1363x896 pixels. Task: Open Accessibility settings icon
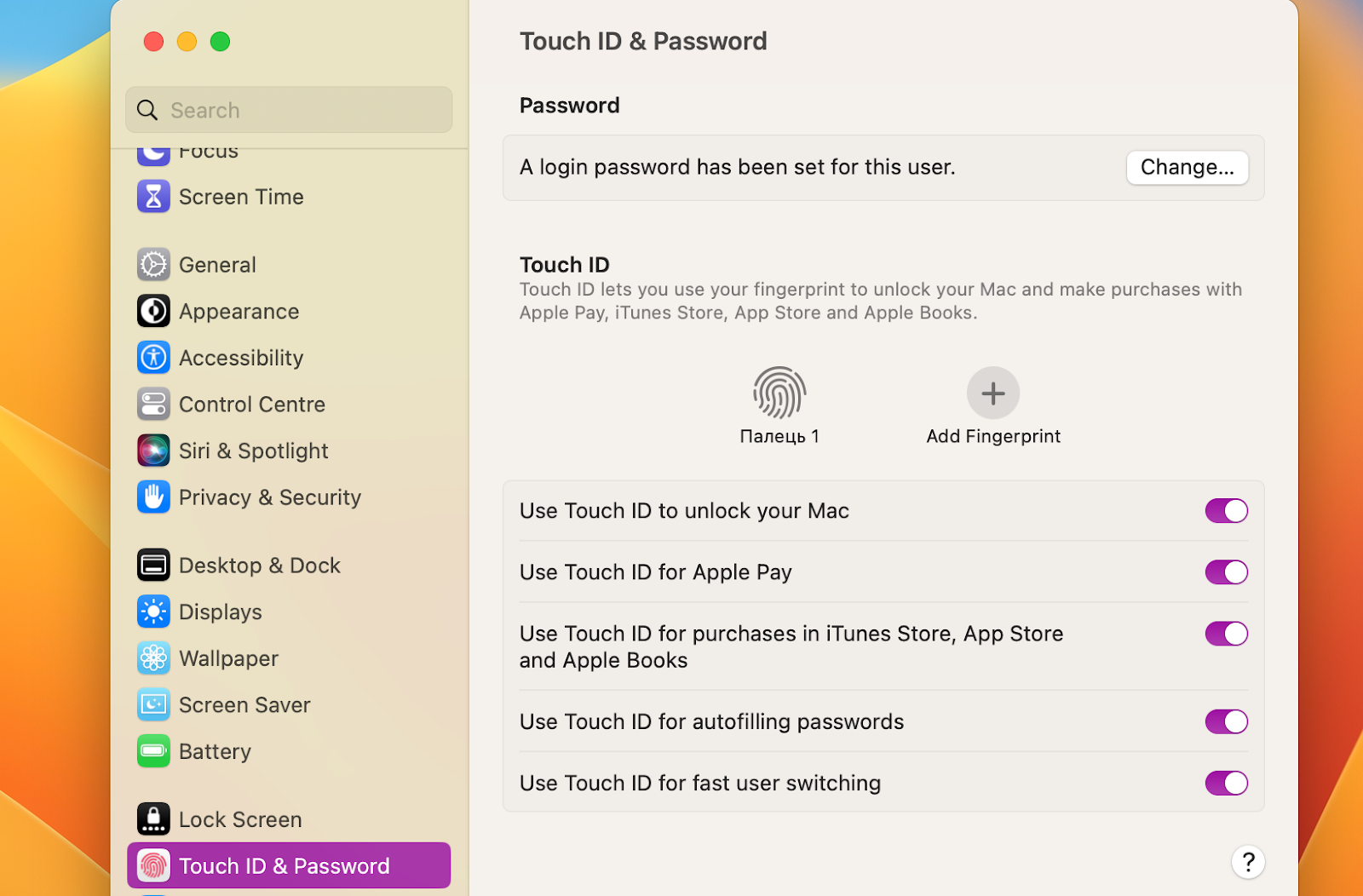(153, 358)
